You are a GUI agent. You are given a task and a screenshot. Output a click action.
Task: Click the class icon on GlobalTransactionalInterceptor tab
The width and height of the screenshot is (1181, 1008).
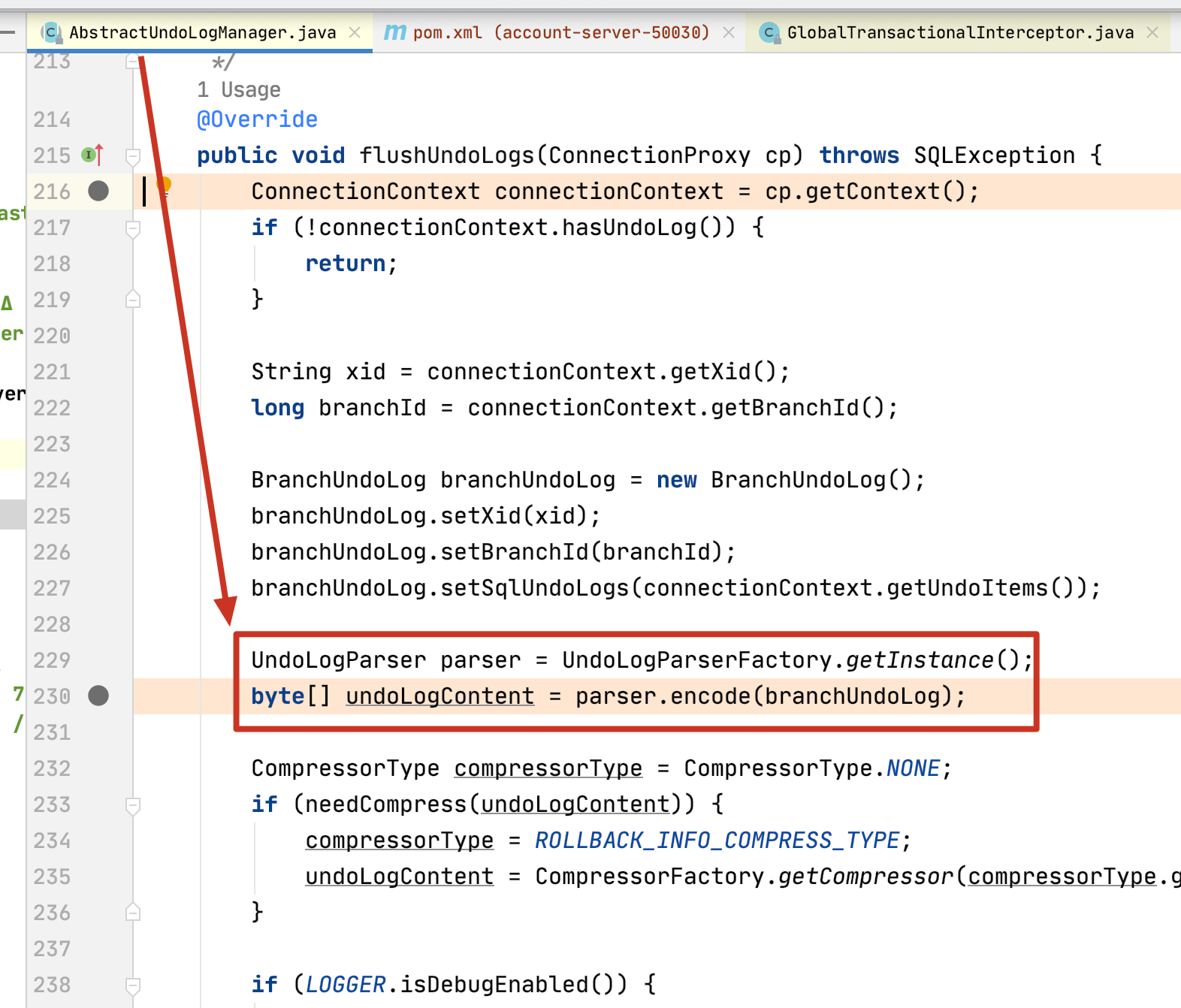(769, 32)
